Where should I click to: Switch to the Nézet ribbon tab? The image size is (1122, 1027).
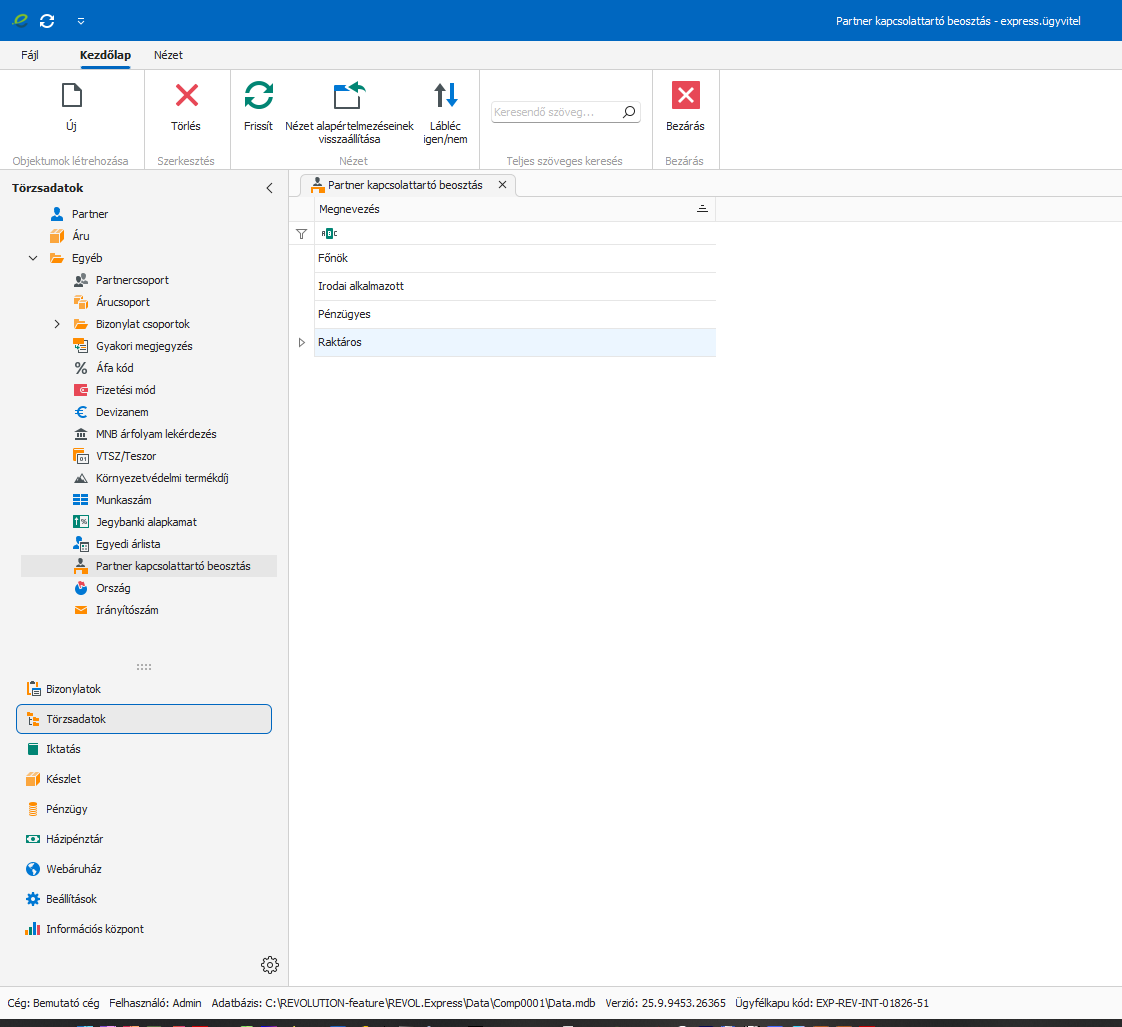click(168, 55)
